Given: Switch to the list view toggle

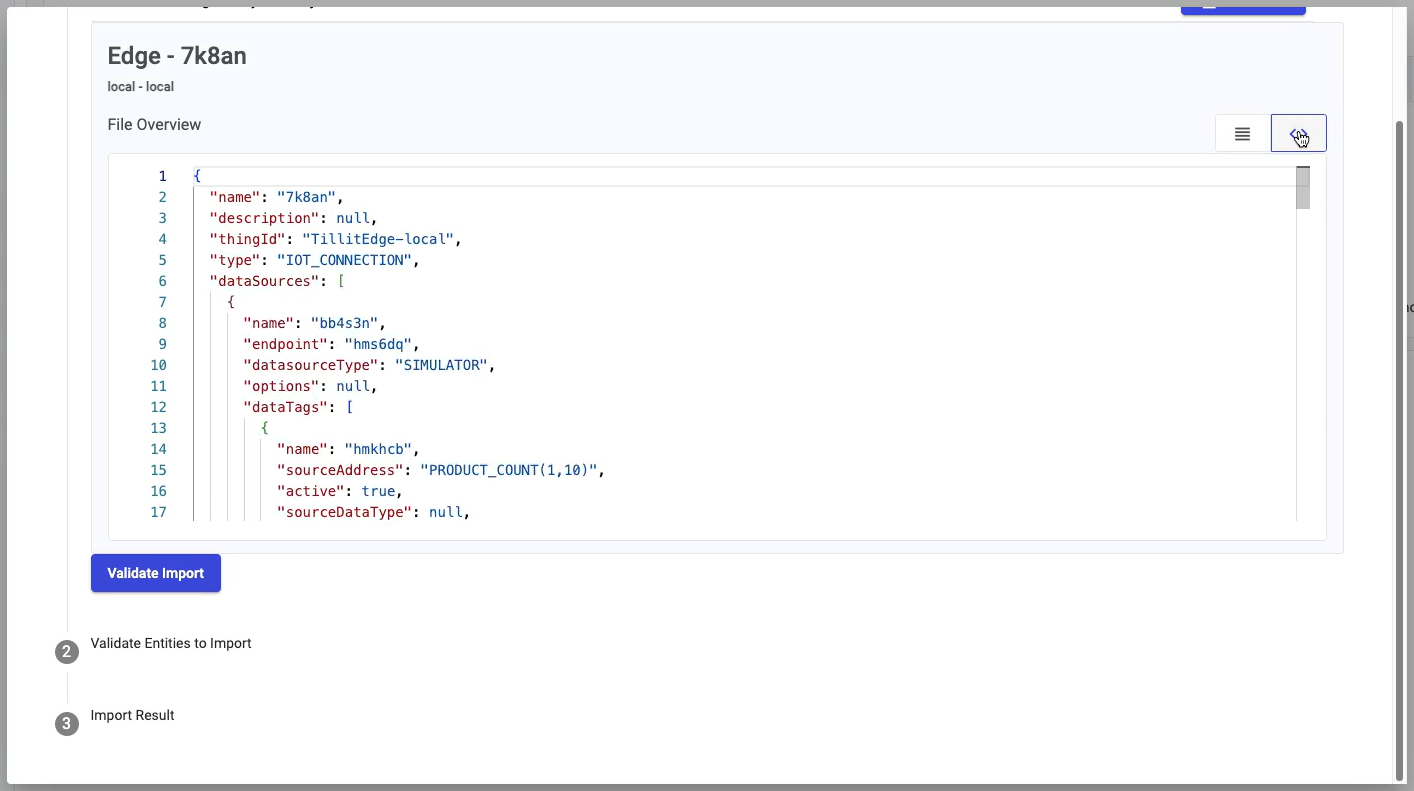Looking at the screenshot, I should (1242, 134).
